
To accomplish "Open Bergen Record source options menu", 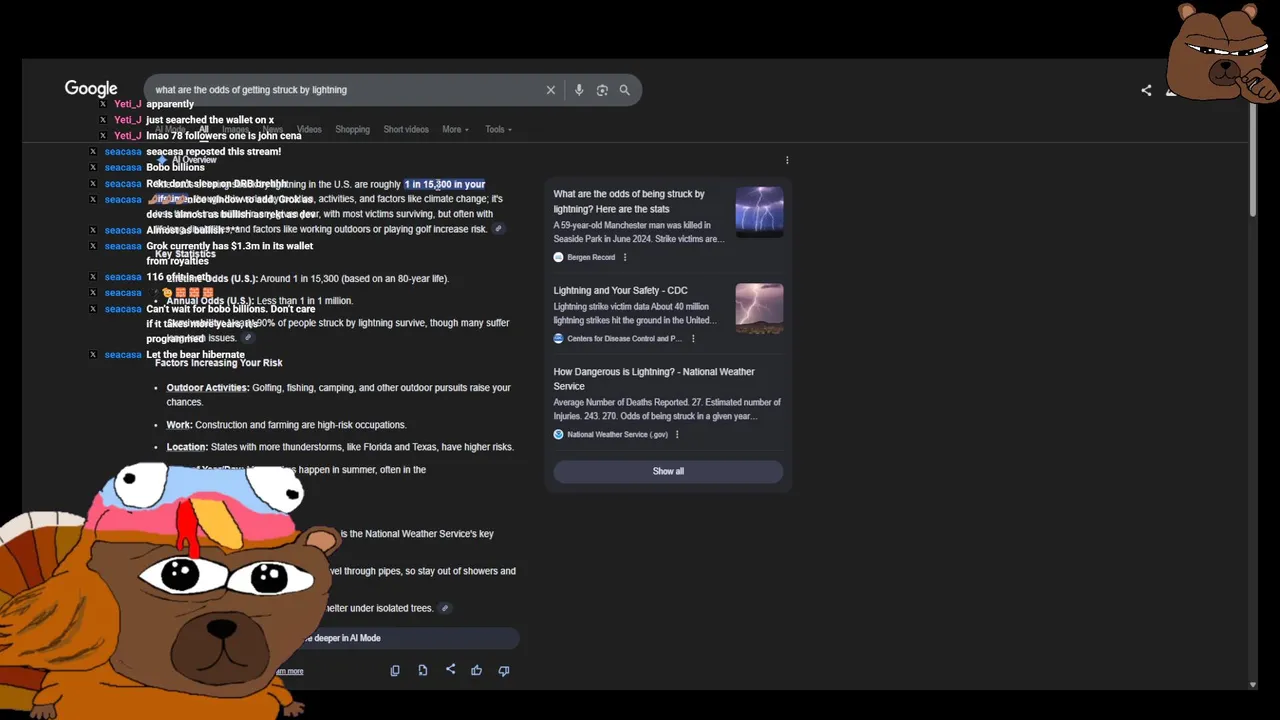I will coord(625,257).
